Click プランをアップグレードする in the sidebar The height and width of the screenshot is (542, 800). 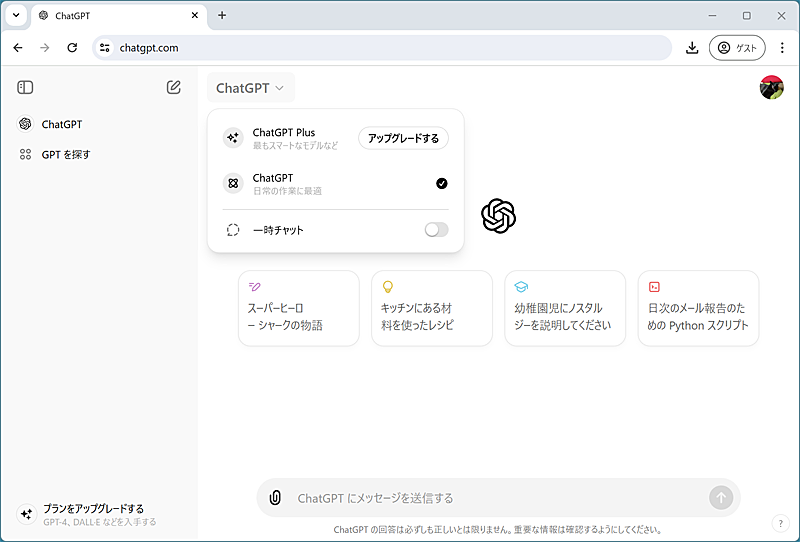pyautogui.click(x=93, y=508)
